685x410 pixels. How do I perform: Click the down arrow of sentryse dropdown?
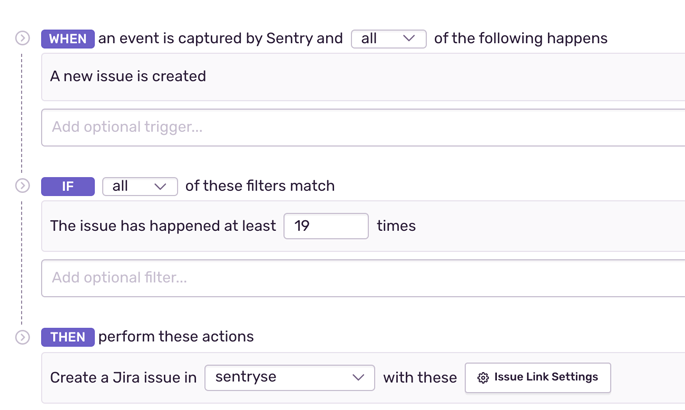point(358,378)
